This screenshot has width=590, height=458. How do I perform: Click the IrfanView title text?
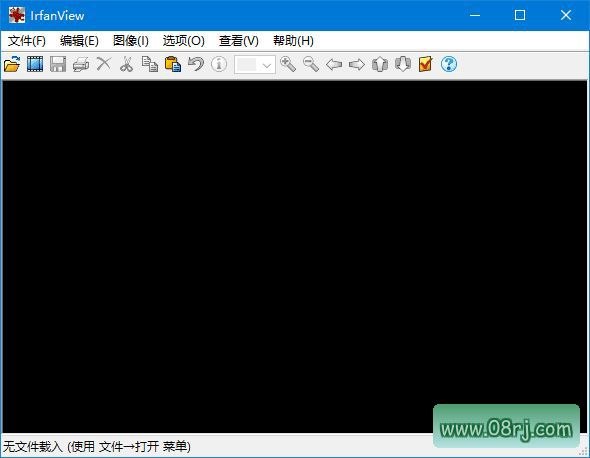(57, 16)
